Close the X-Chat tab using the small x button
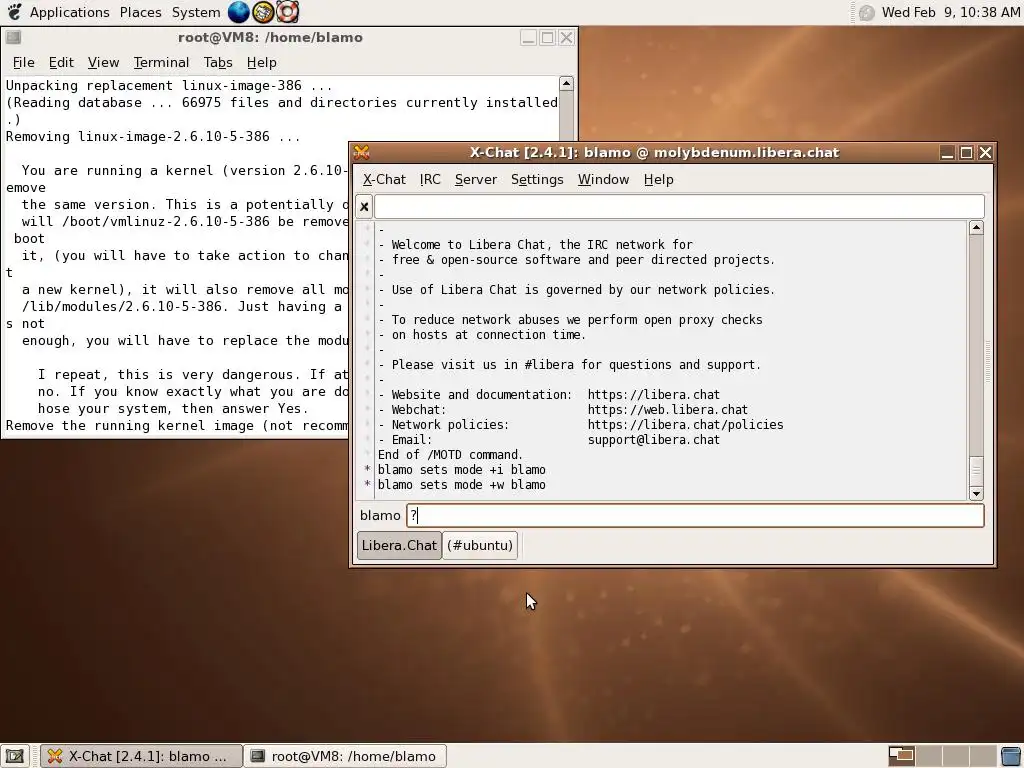Viewport: 1024px width, 768px height. [364, 207]
